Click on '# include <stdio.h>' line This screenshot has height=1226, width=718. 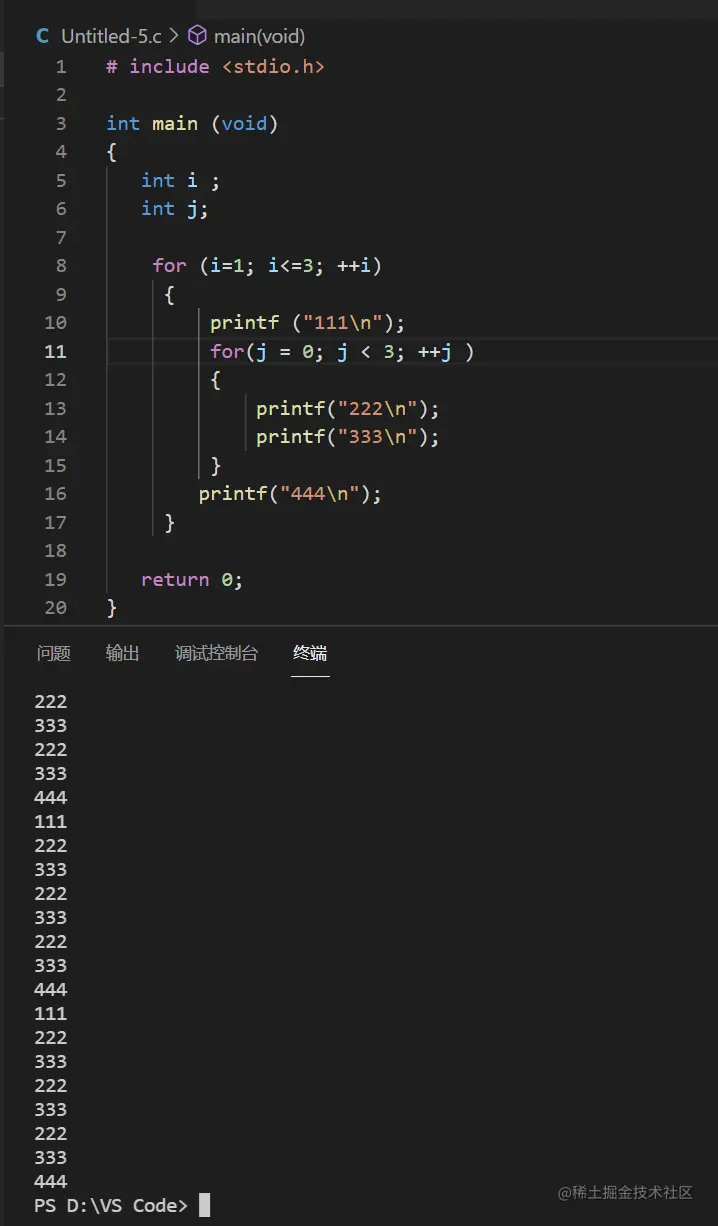click(x=215, y=67)
